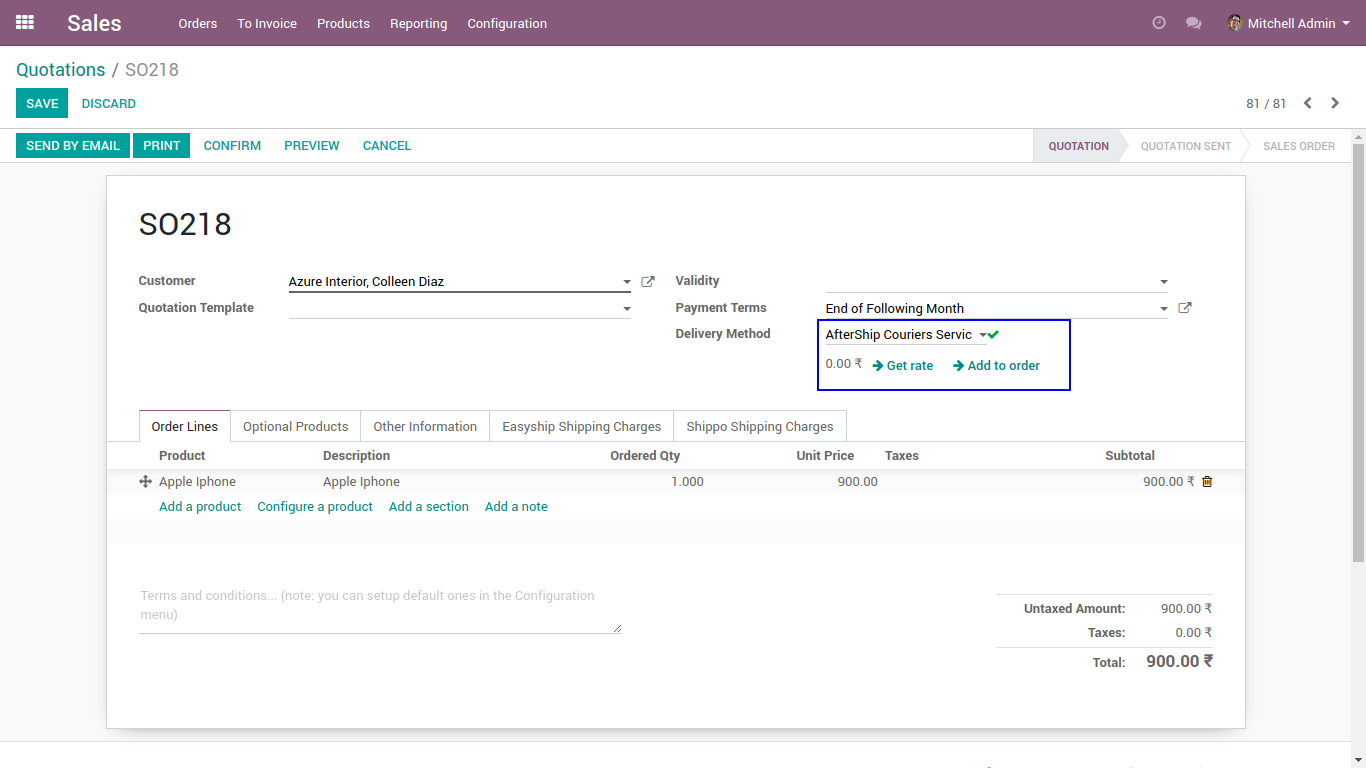Open the activities clock icon
This screenshot has height=768, width=1366.
1159,23
